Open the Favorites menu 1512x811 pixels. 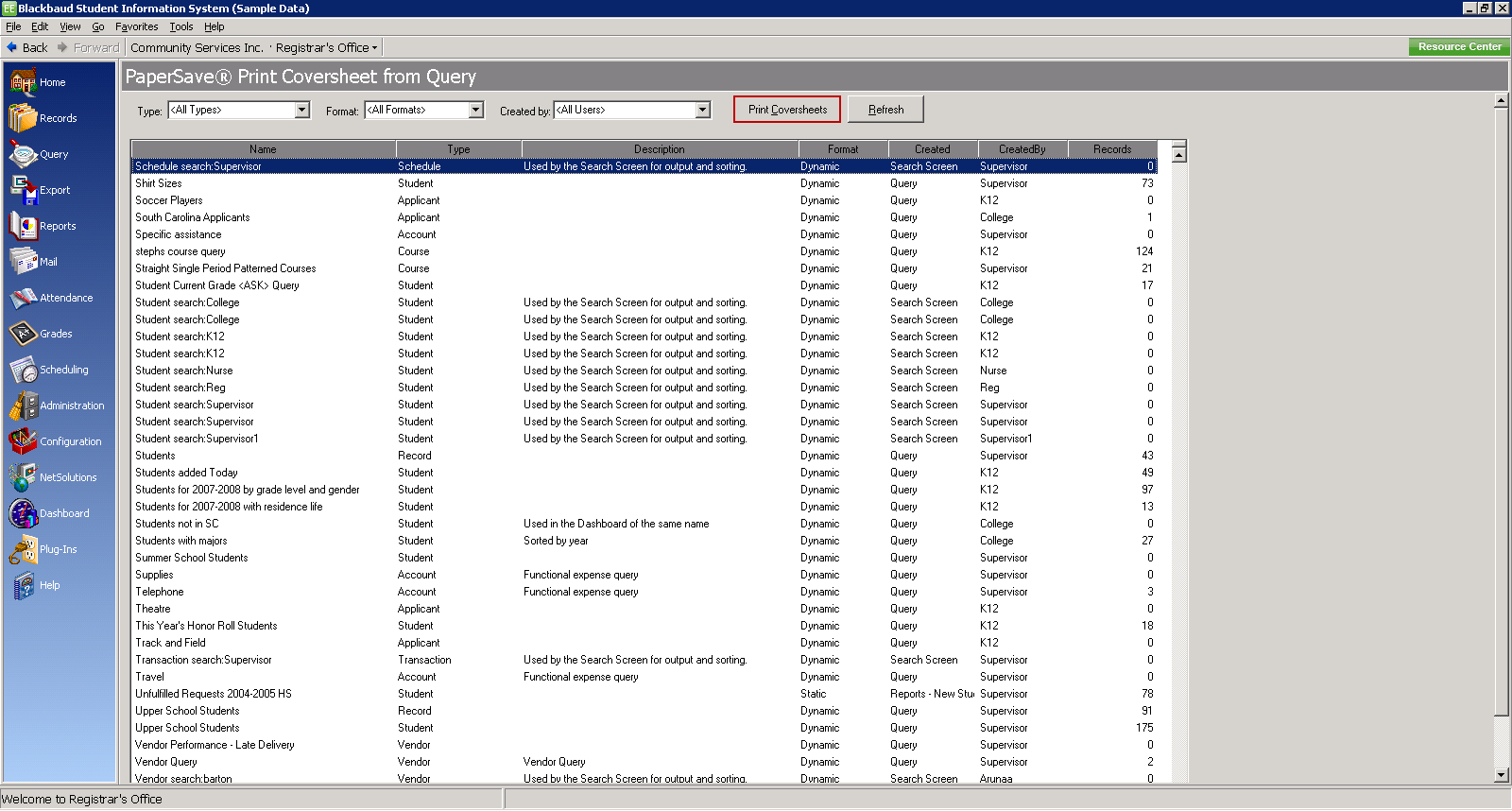pos(137,26)
